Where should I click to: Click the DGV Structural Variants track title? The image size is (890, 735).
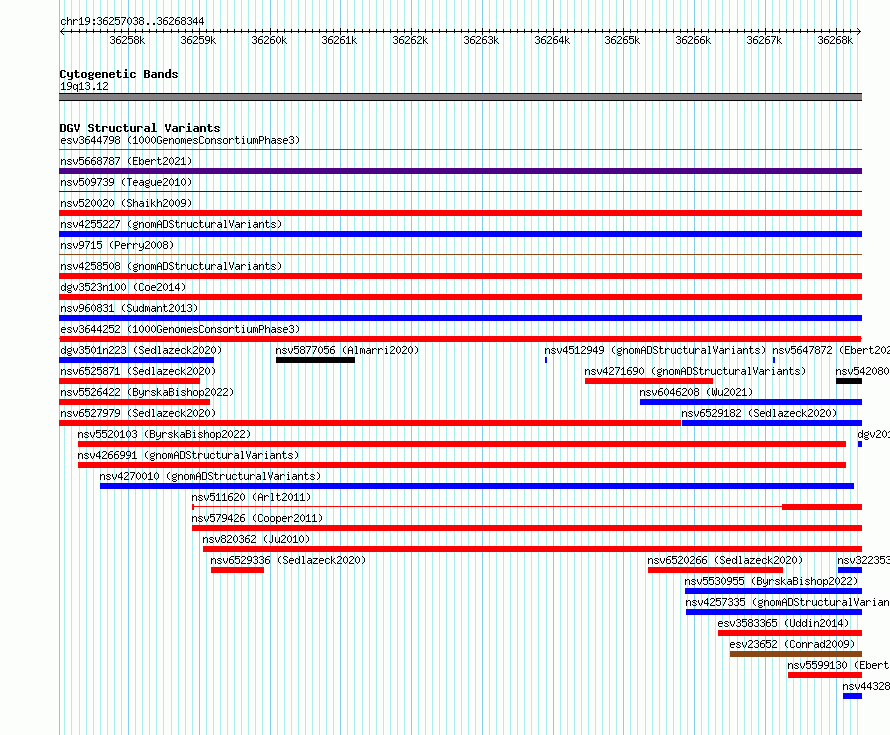pos(140,128)
